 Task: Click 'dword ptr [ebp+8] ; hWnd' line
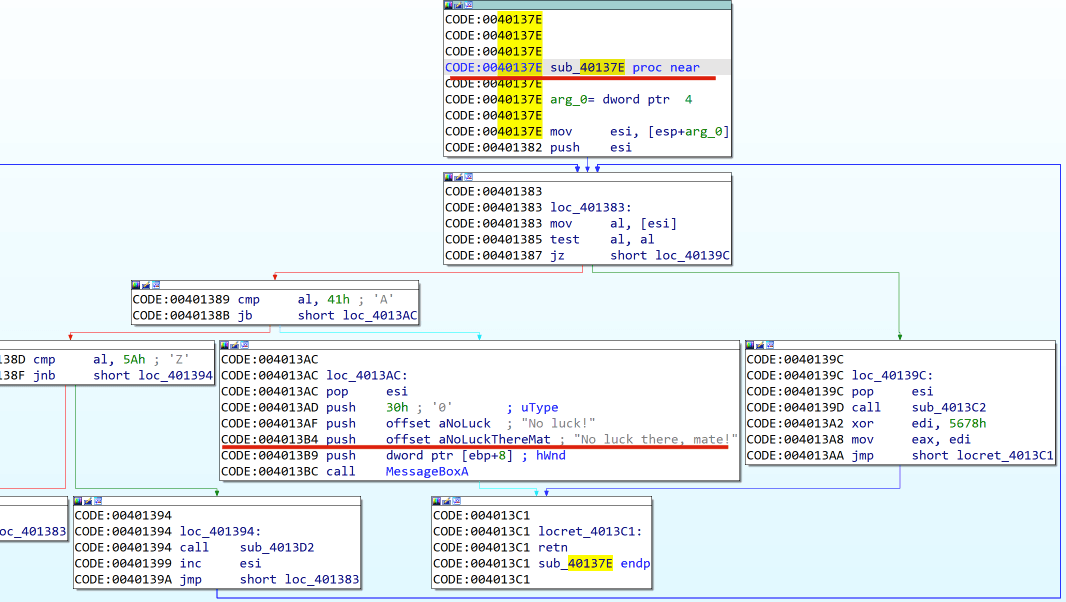pos(475,455)
